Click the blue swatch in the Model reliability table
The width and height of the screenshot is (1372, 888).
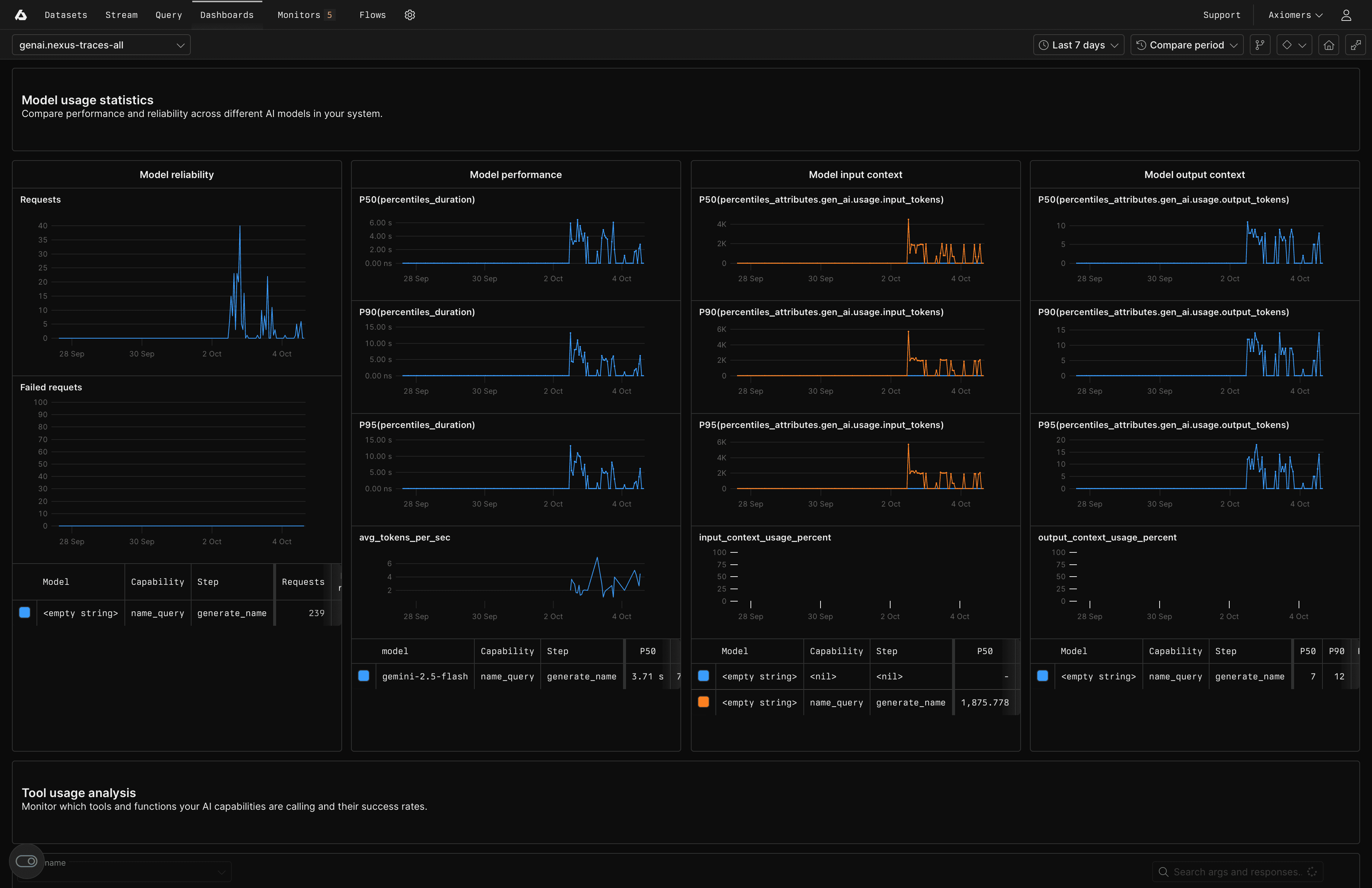(25, 613)
